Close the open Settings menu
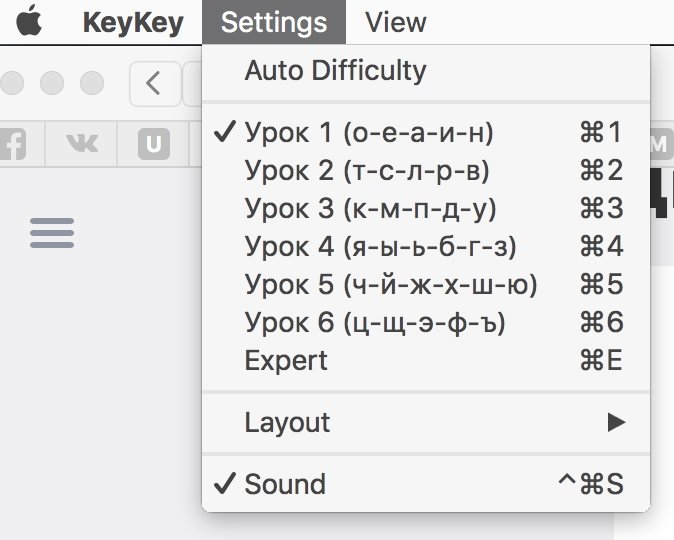 [274, 22]
